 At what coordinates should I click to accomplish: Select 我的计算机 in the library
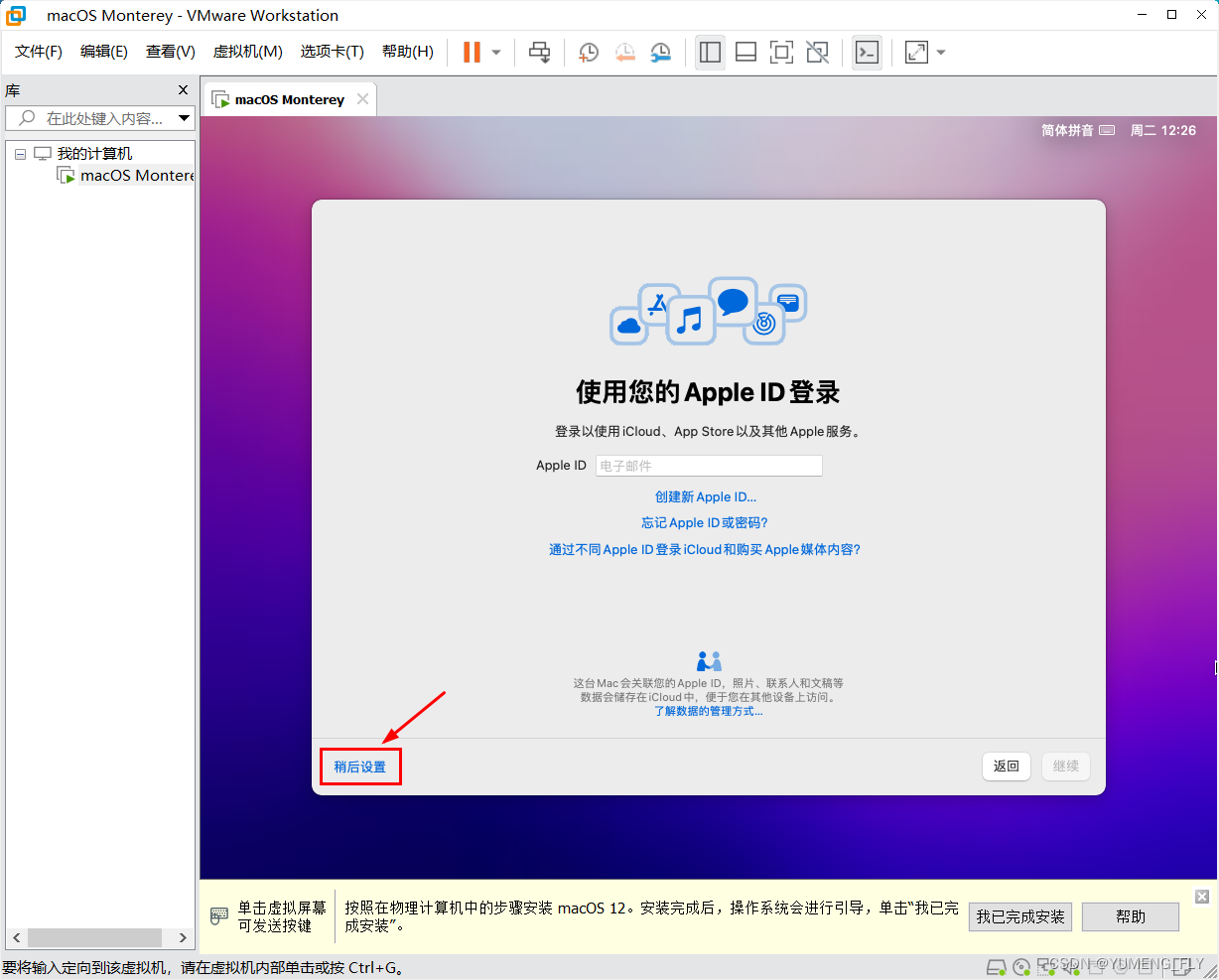(x=94, y=153)
